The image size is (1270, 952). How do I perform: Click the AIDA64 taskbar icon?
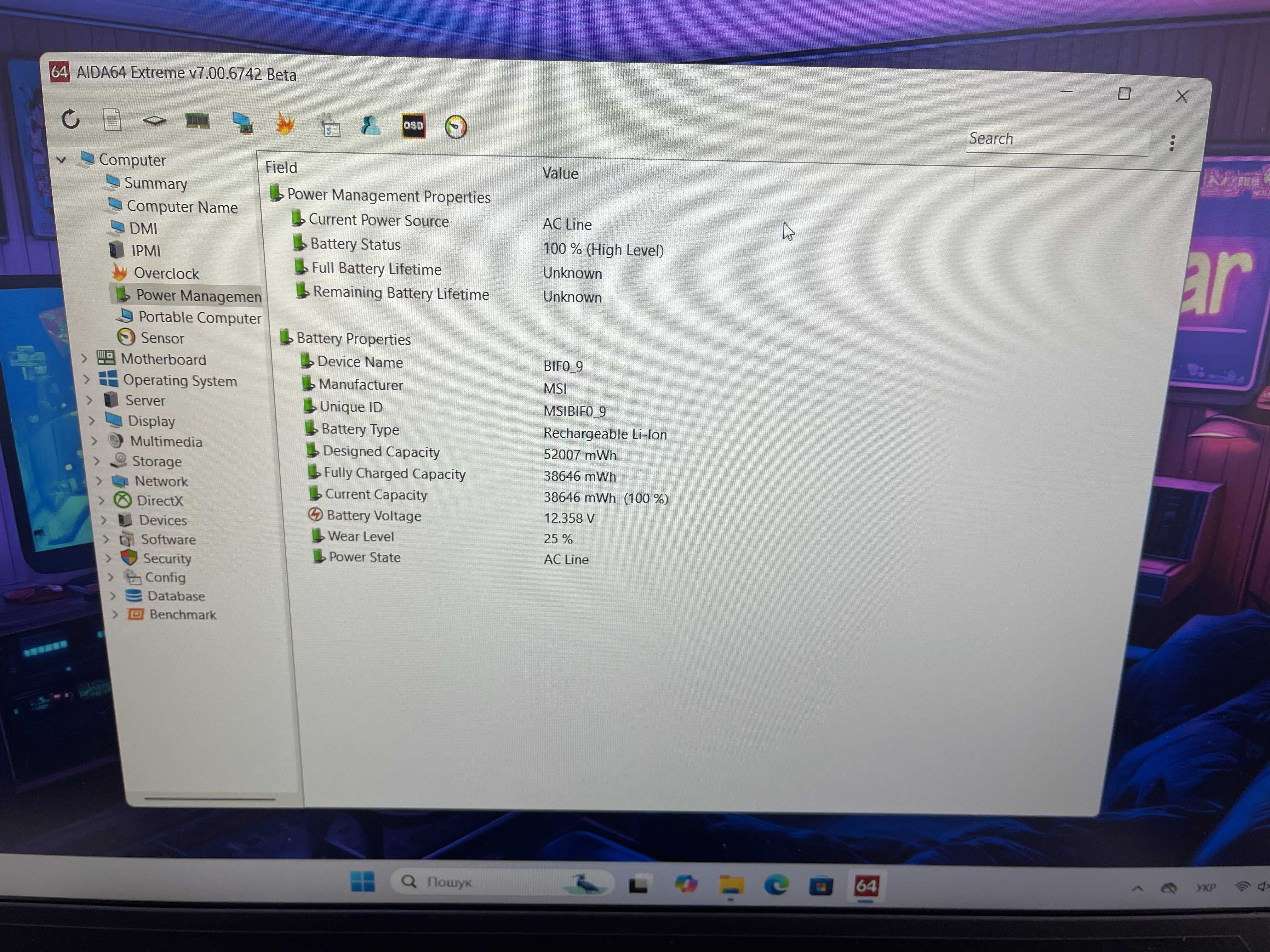pyautogui.click(x=866, y=887)
